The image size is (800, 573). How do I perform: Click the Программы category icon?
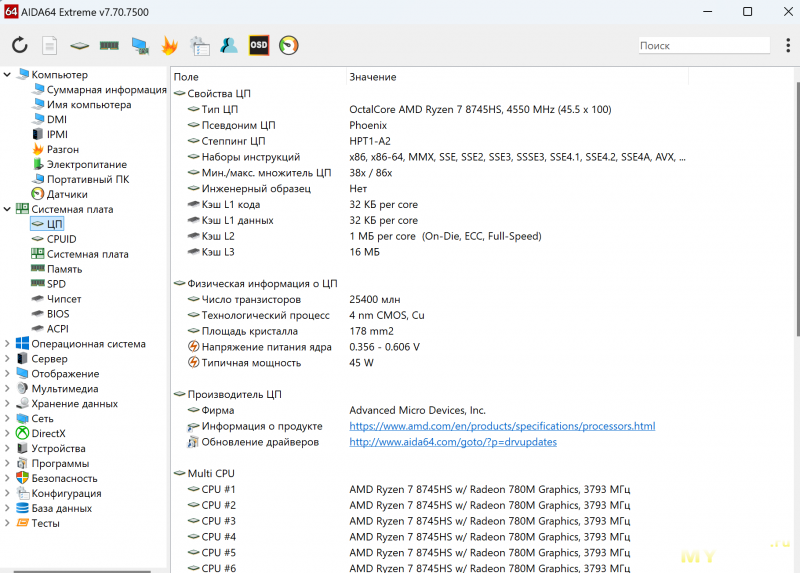pyautogui.click(x=22, y=463)
